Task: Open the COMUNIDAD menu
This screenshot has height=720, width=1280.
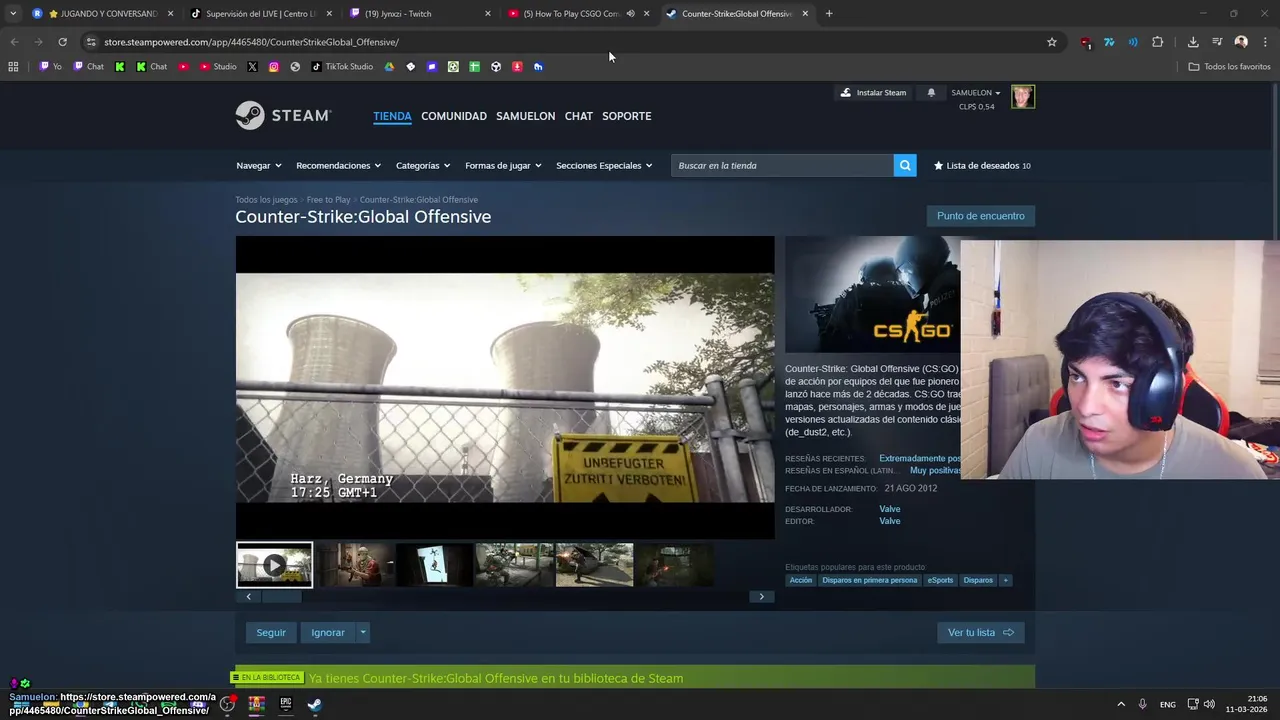Action: (x=454, y=116)
